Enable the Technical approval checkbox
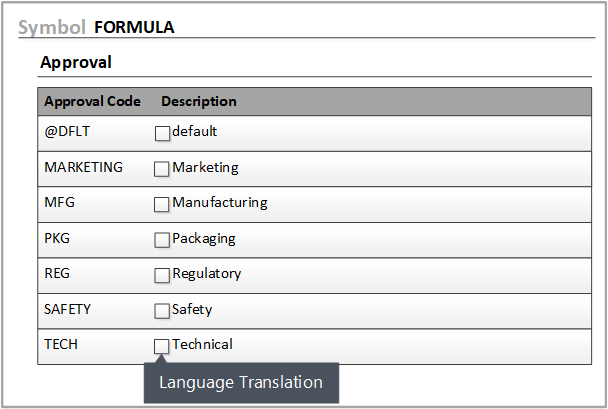This screenshot has width=608, height=409. pos(162,346)
